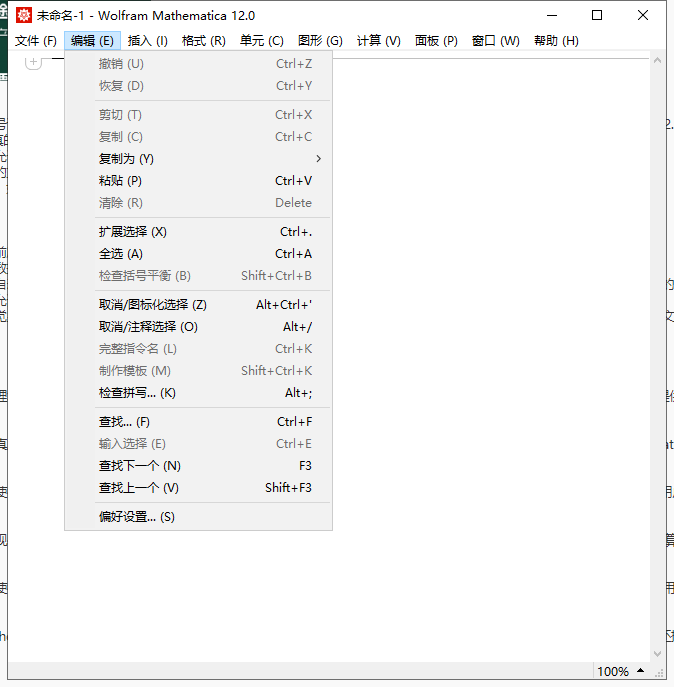Image resolution: width=674 pixels, height=687 pixels.
Task: Choose 清除 (R) menu entry
Action: (x=199, y=203)
